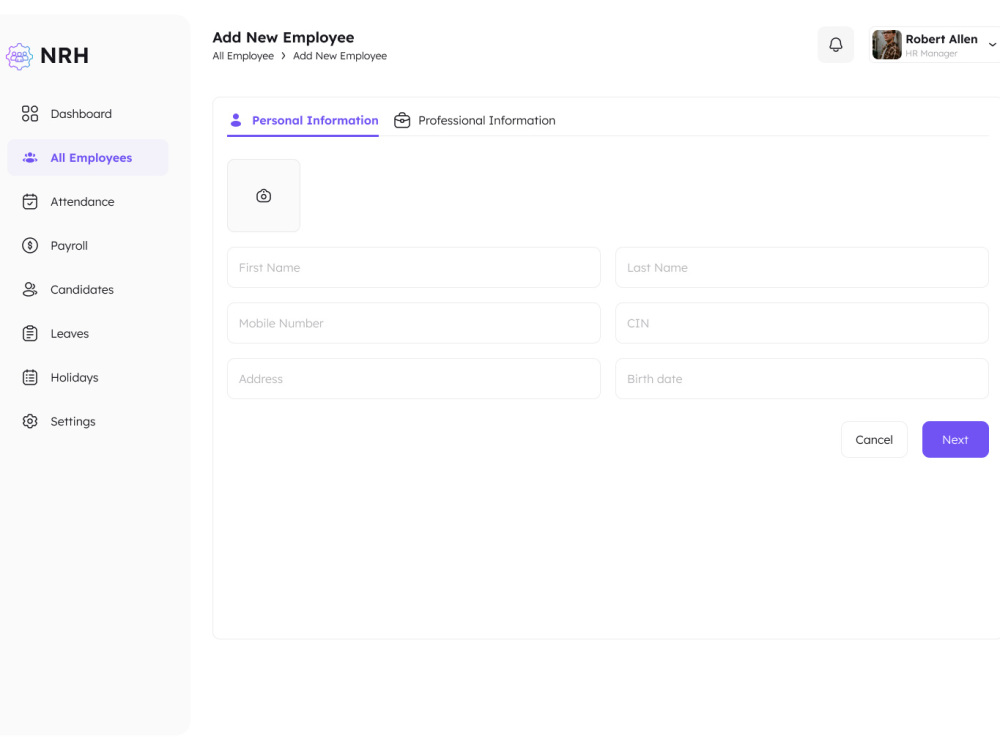The height and width of the screenshot is (750, 1000).
Task: Focus the Address input field
Action: tap(414, 379)
